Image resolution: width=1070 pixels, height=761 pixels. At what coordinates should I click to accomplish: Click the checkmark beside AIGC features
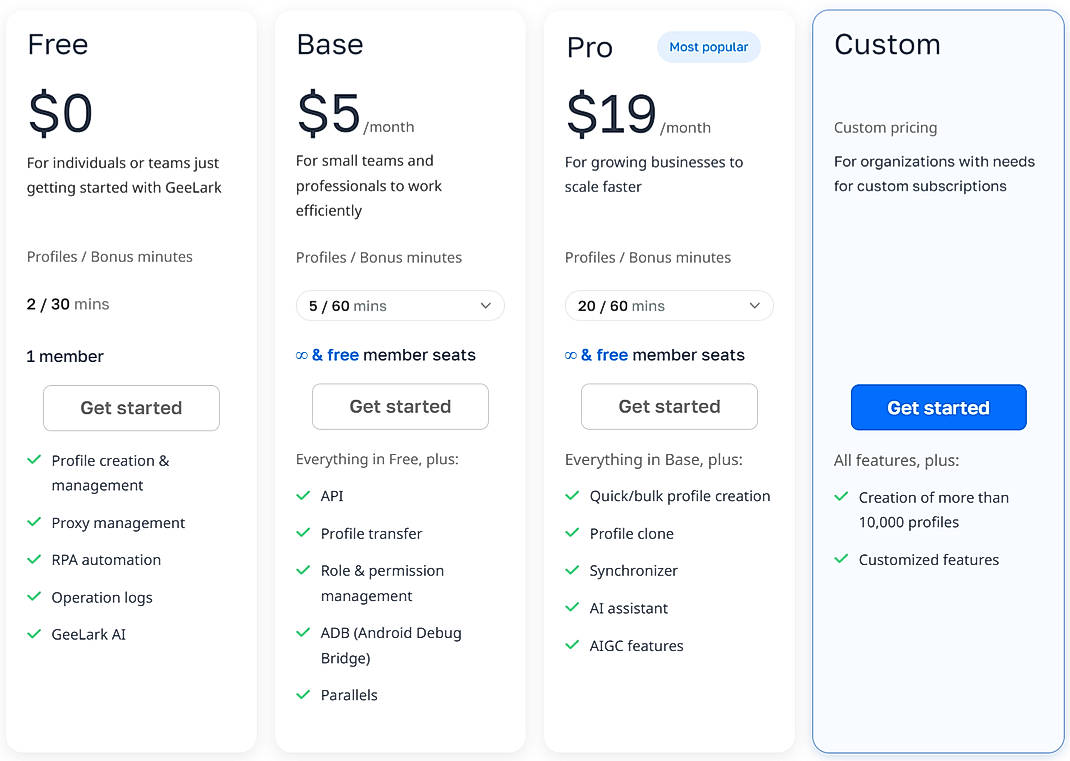(x=572, y=644)
